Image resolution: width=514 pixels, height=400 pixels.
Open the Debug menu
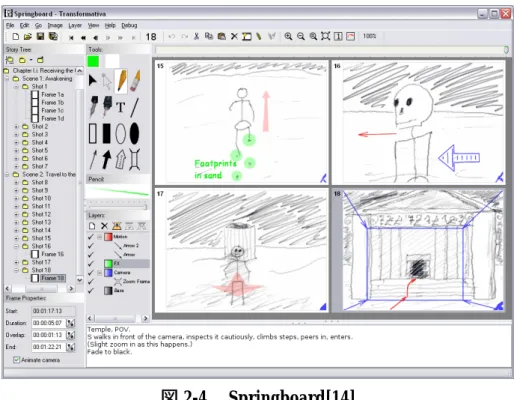tap(129, 25)
